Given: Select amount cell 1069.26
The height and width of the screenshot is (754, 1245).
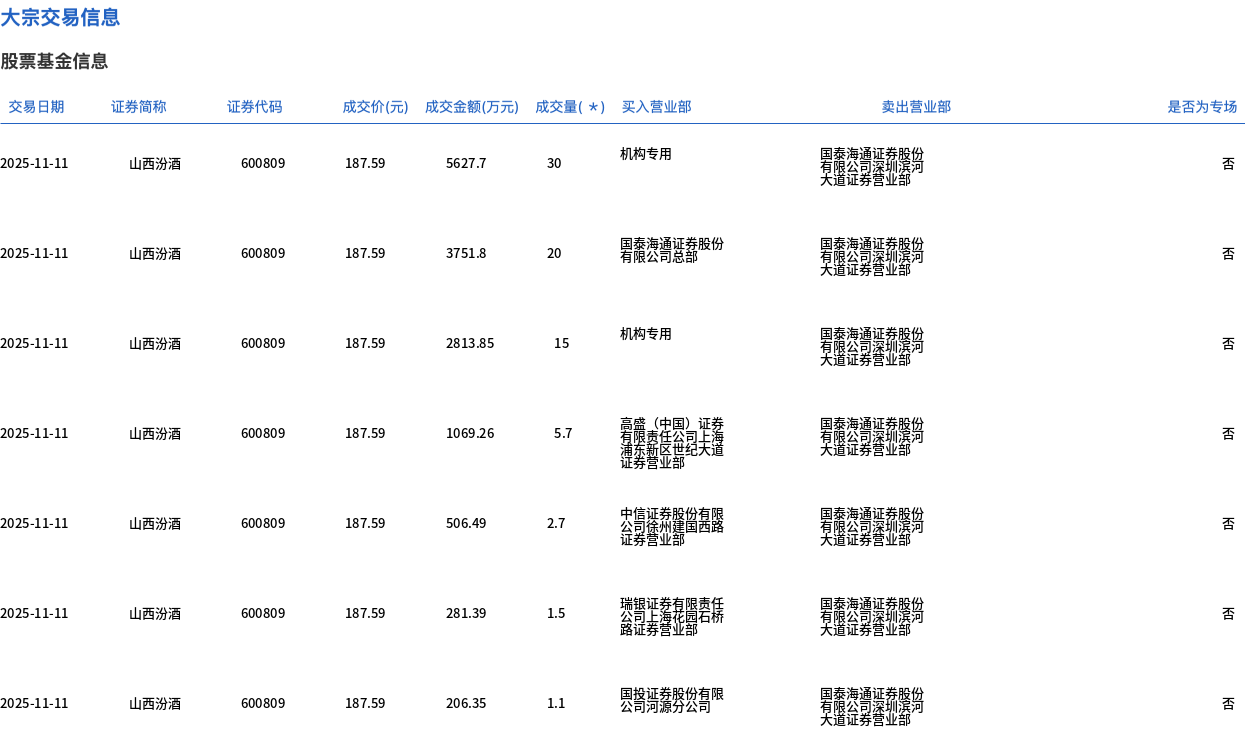Looking at the screenshot, I should [x=470, y=433].
